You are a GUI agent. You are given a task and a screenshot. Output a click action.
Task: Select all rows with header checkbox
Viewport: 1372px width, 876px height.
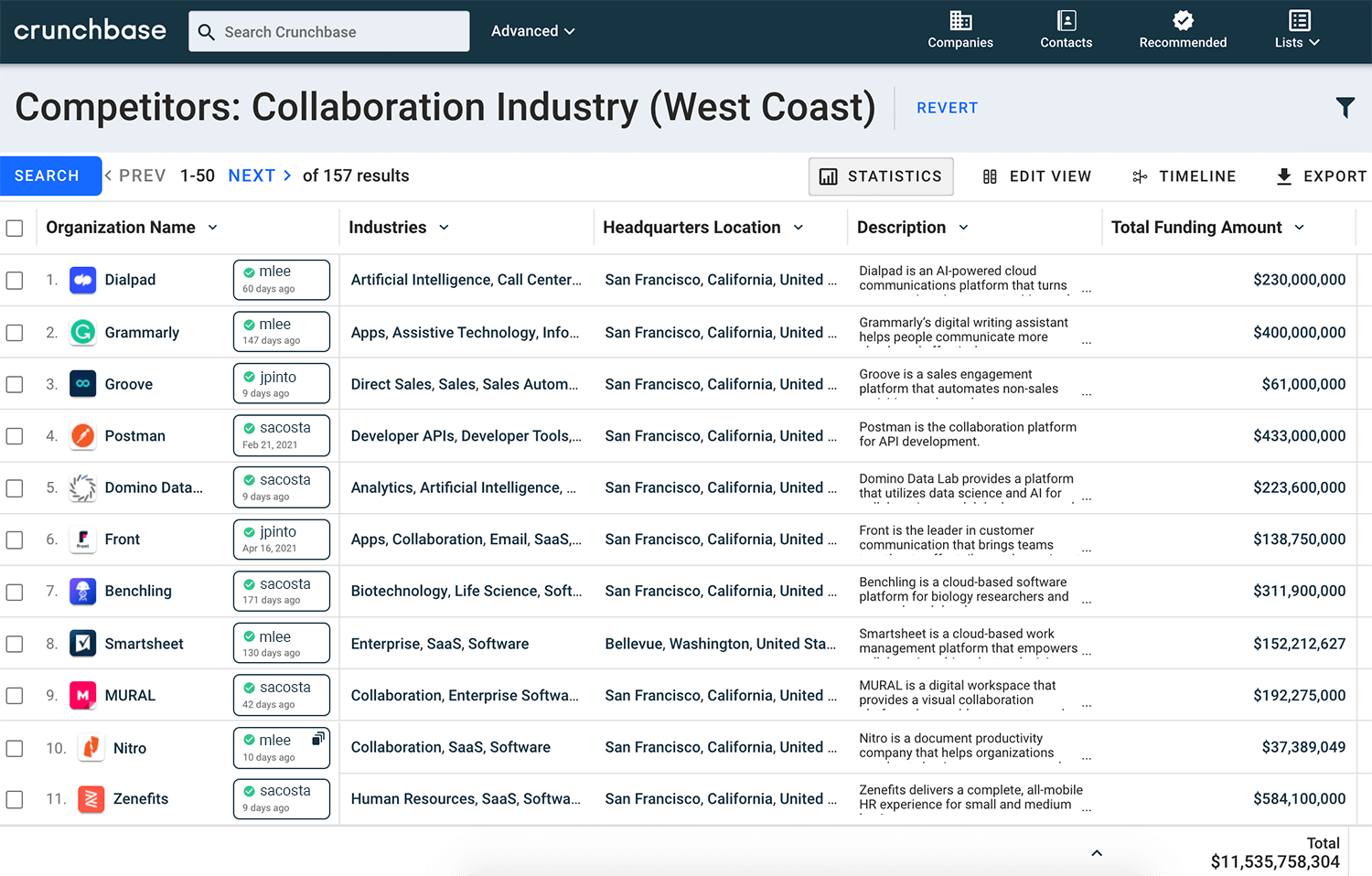coord(15,228)
